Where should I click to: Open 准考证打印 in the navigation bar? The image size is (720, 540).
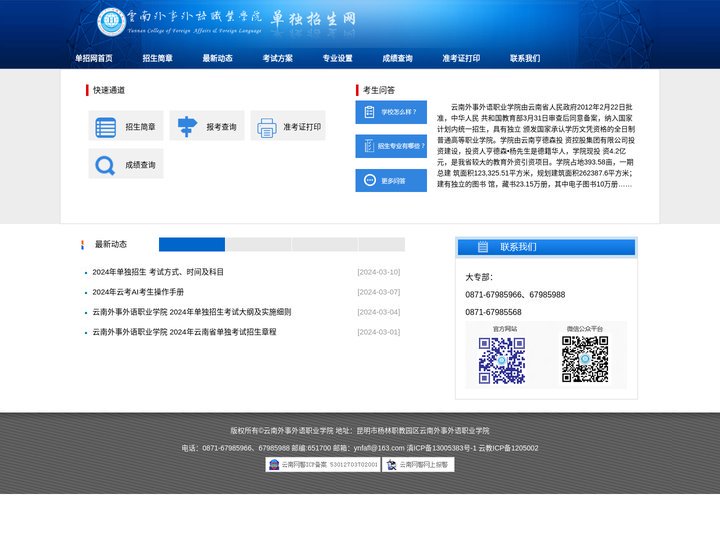click(461, 58)
